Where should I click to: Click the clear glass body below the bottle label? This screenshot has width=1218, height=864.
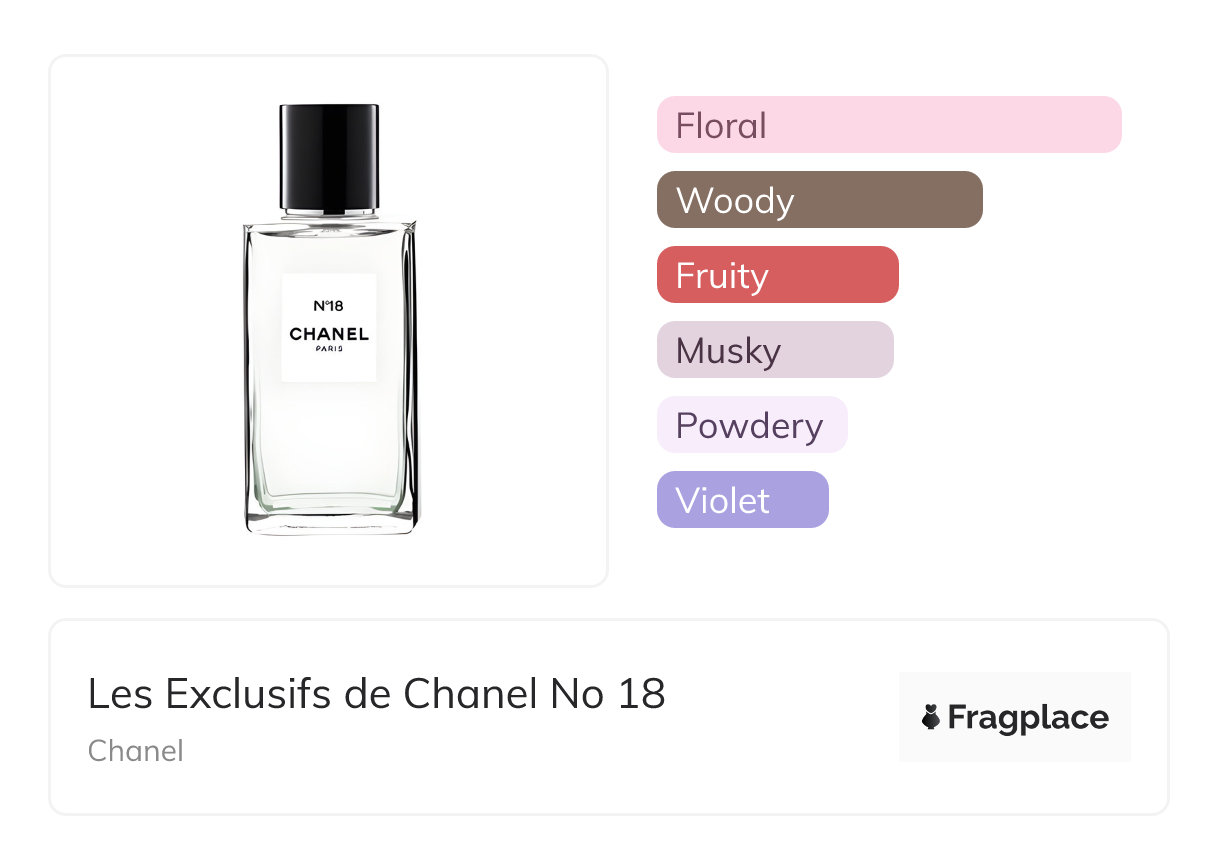329,440
